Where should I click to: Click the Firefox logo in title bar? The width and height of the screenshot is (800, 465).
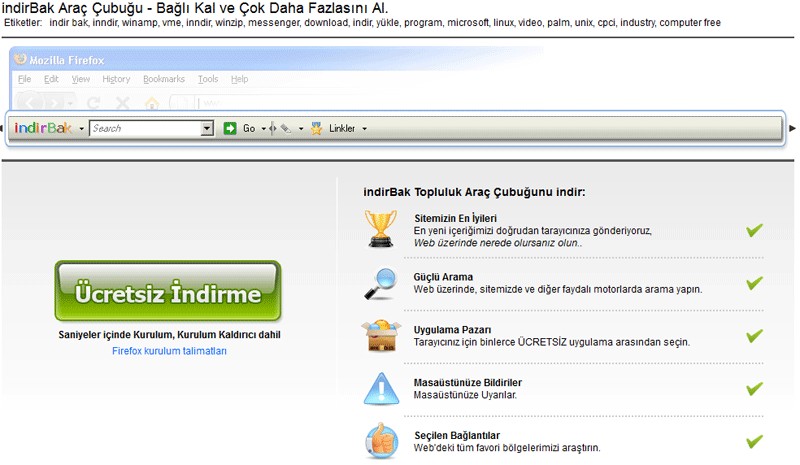tap(20, 59)
